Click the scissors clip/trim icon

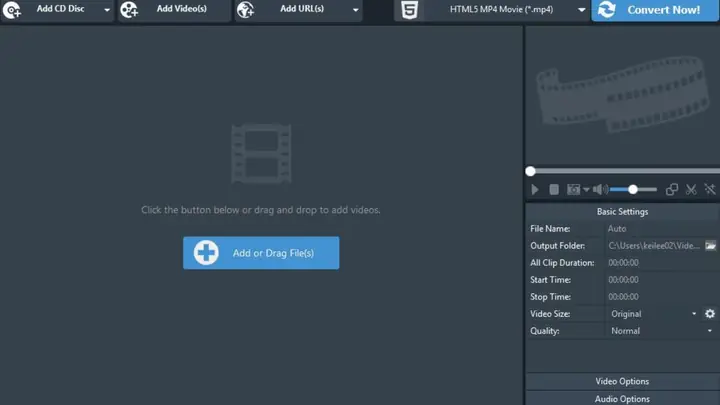[691, 190]
